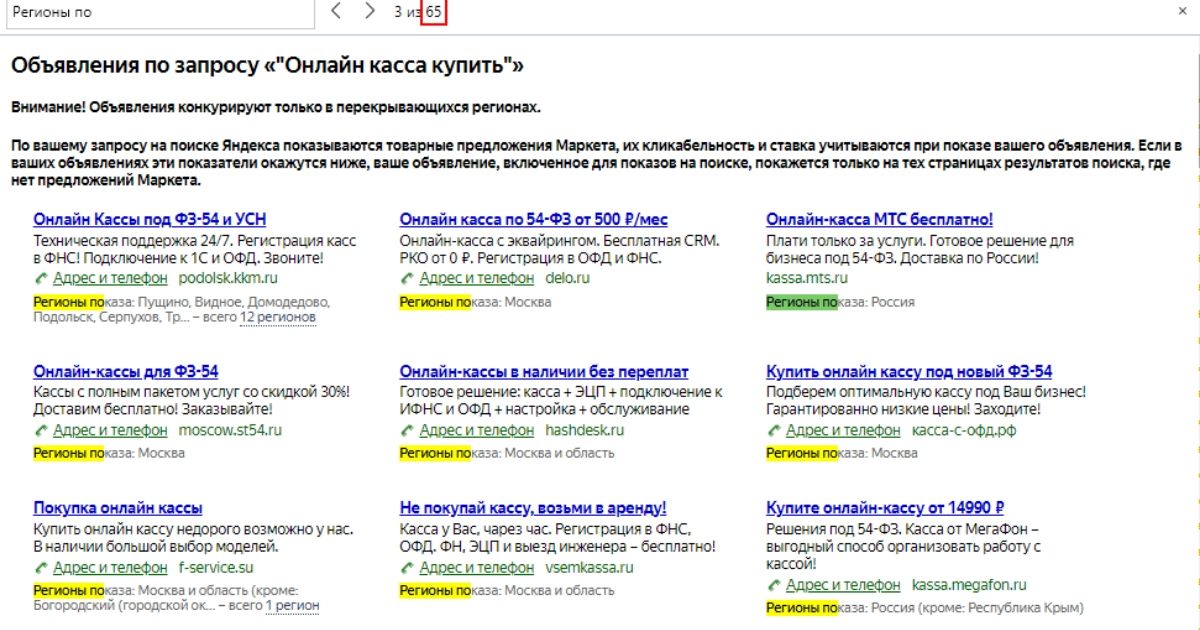The image size is (1200, 630).
Task: Open ad 'Онлайн-кассы для ФЗ-54'
Action: [x=125, y=372]
